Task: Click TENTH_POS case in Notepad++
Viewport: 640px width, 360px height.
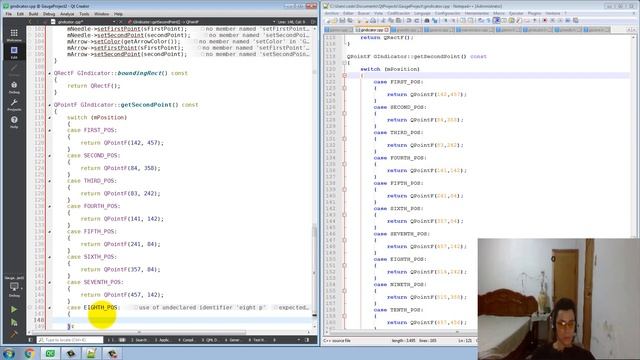Action: [398, 310]
